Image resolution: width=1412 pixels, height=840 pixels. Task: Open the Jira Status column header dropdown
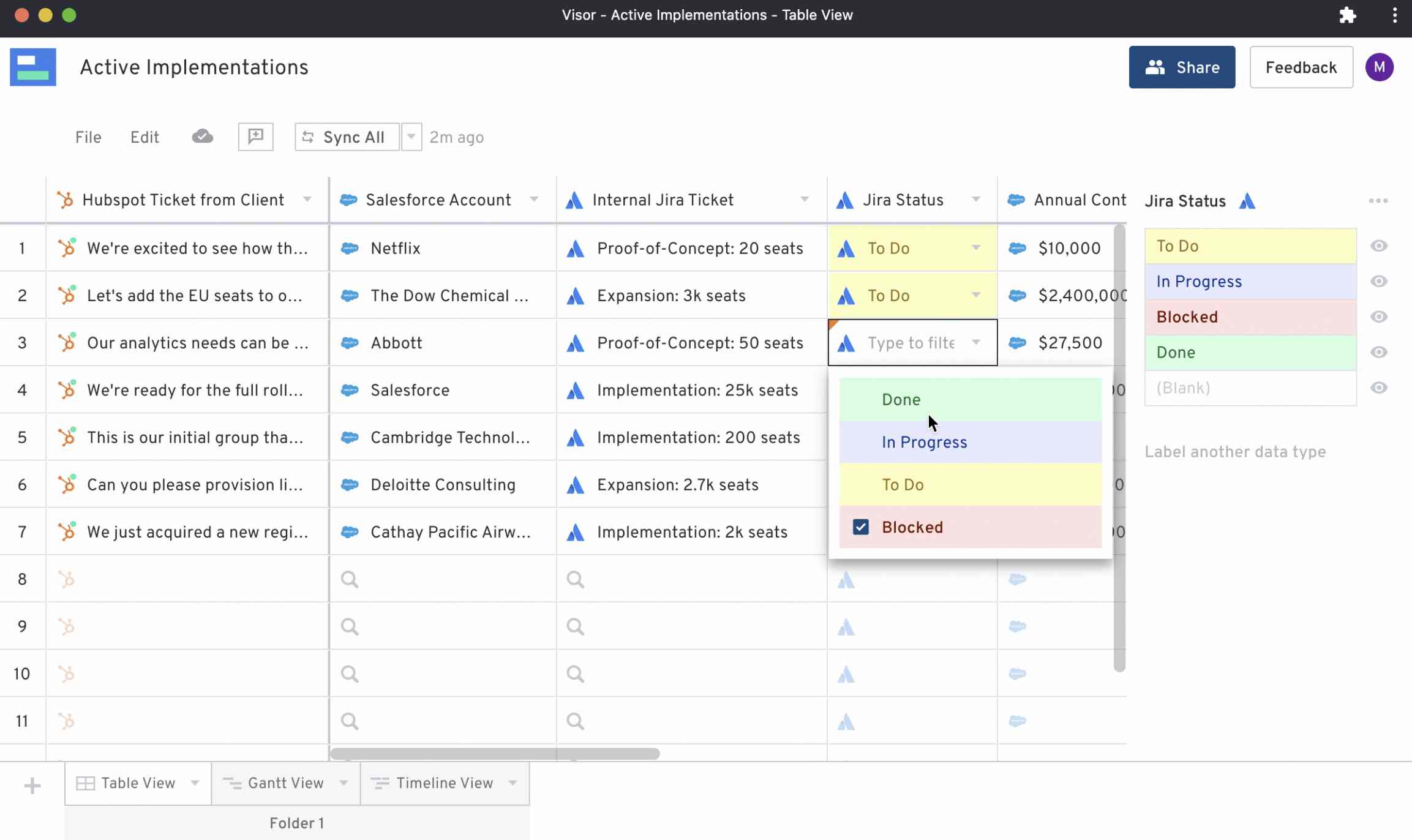(976, 199)
